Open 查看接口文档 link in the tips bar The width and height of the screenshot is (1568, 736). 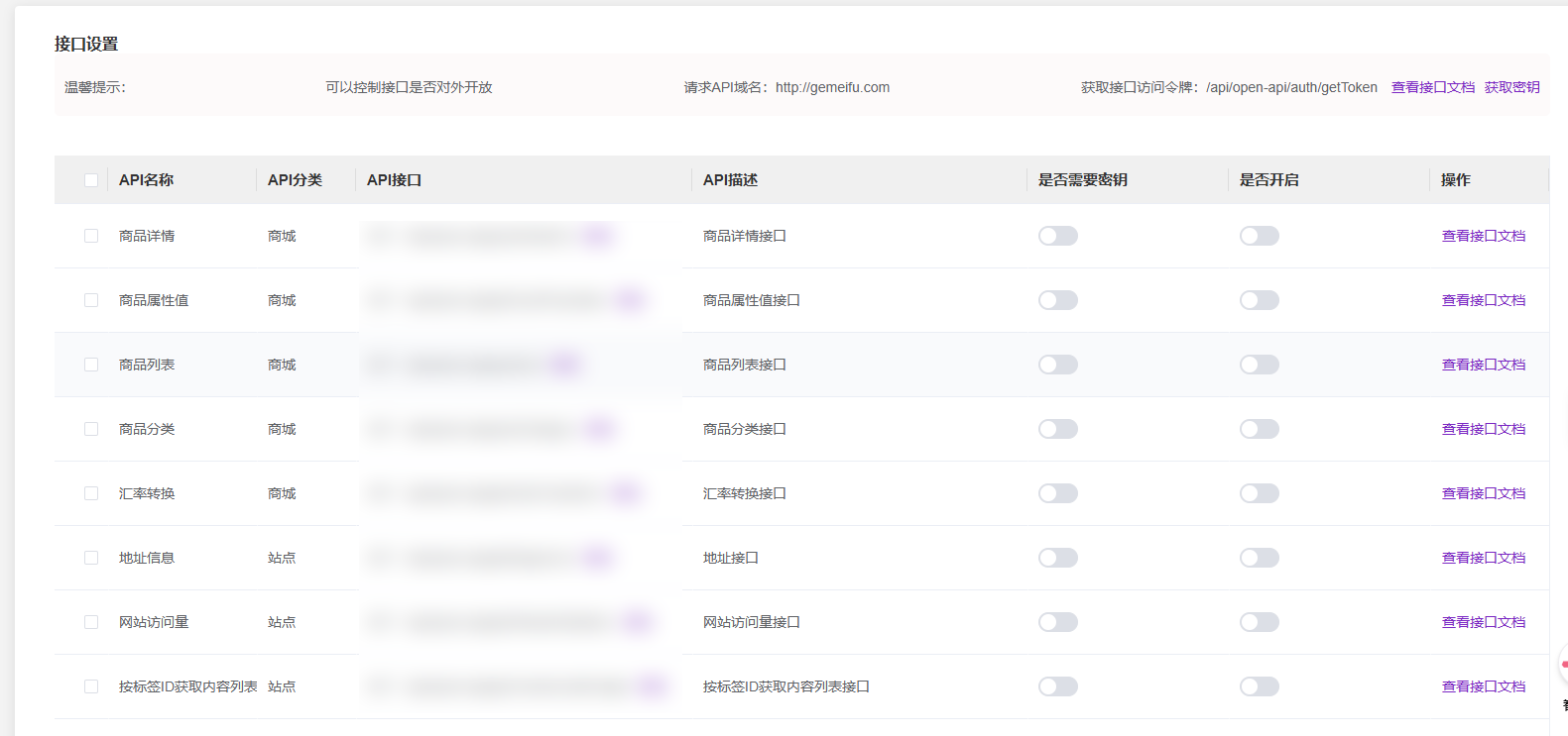[1433, 87]
